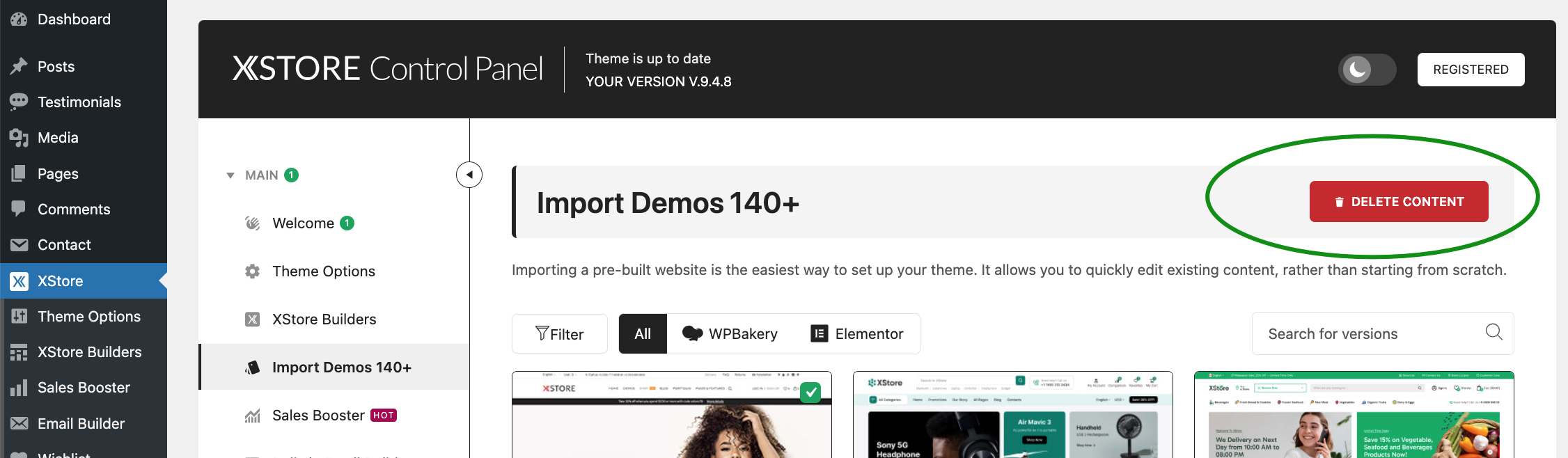Go to Media menu item
This screenshot has width=1568, height=458.
84,138
